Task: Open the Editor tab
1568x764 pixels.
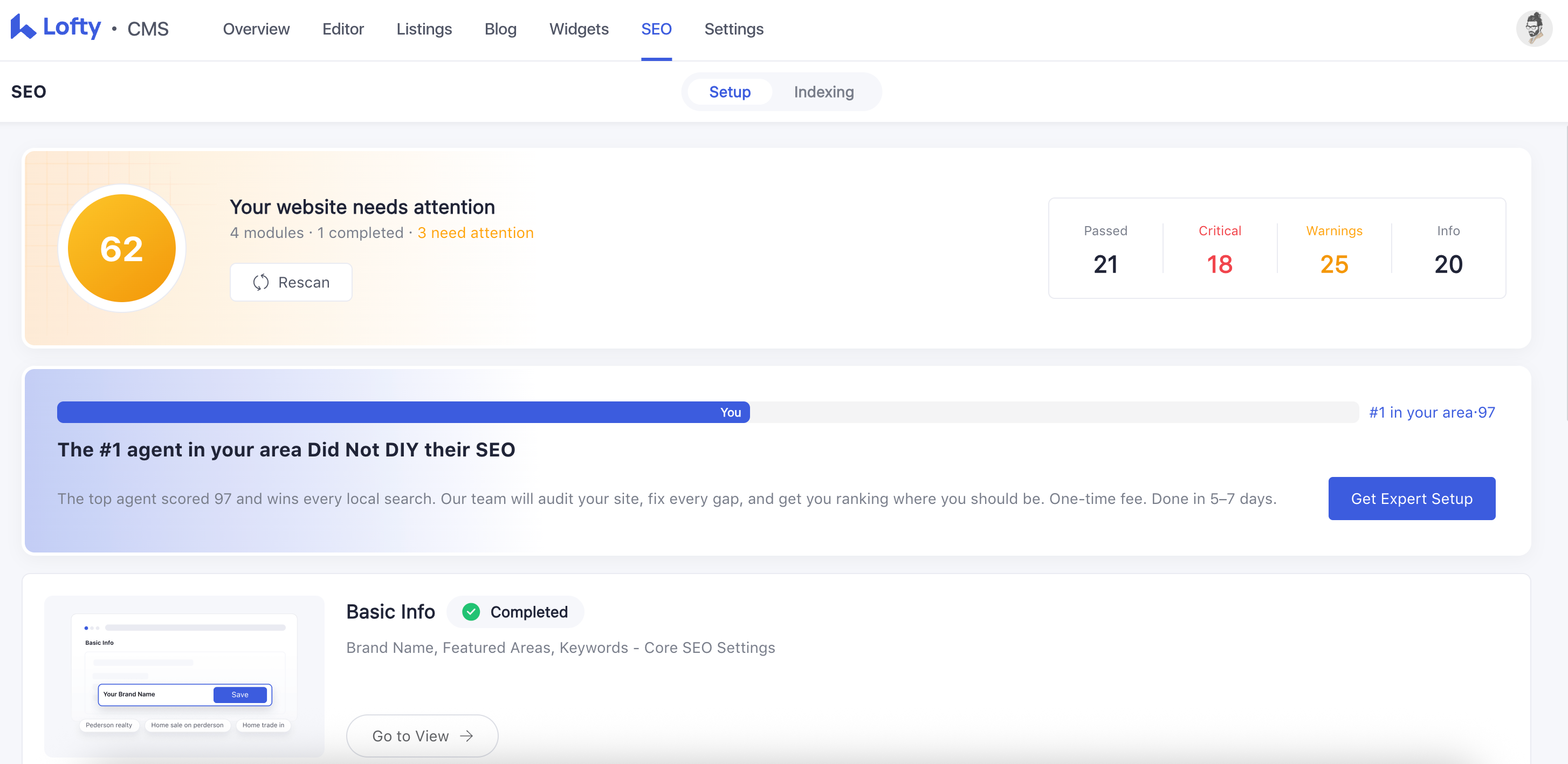Action: [343, 29]
